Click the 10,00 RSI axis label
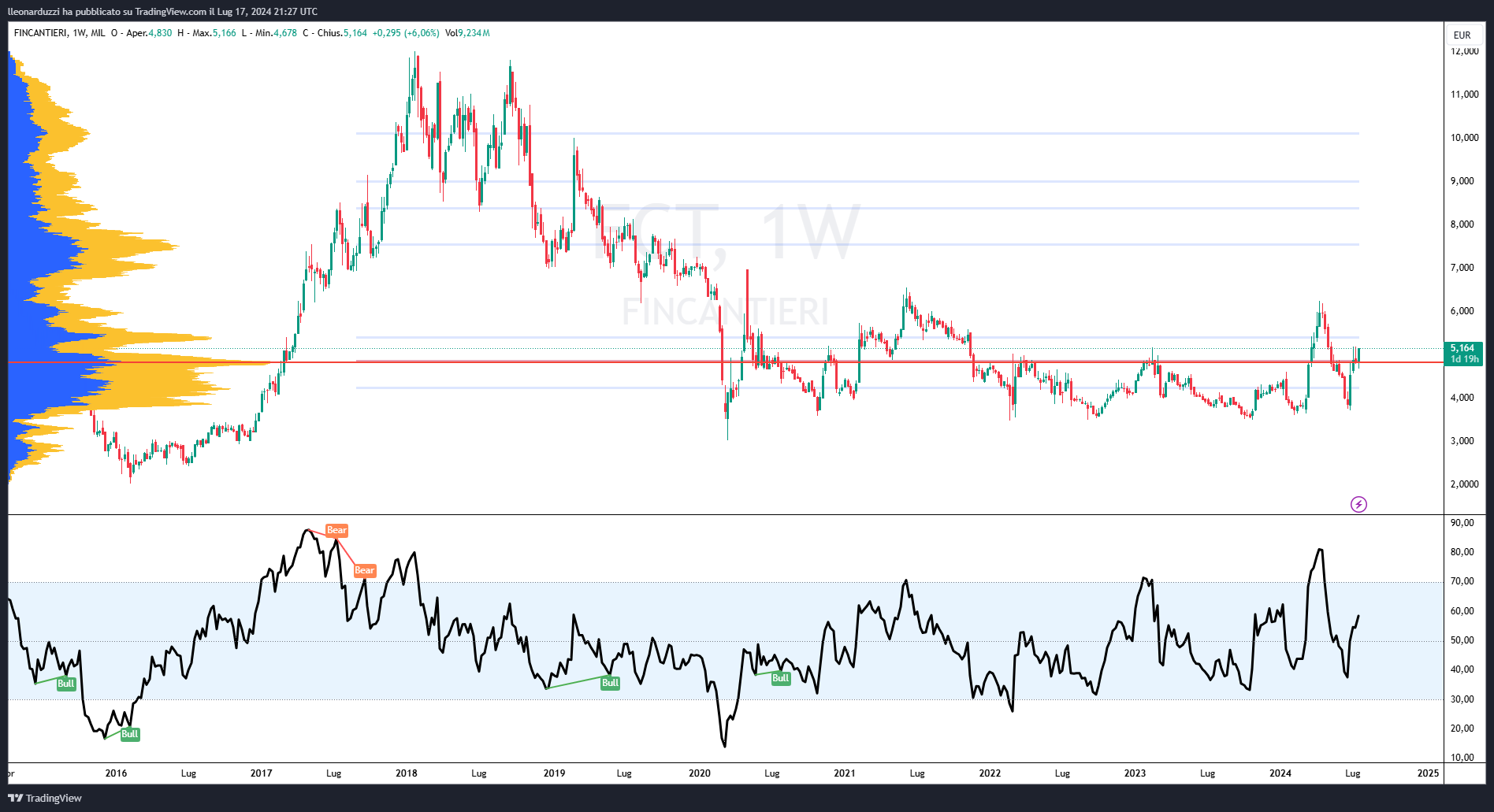The height and width of the screenshot is (812, 1494). 1462,758
